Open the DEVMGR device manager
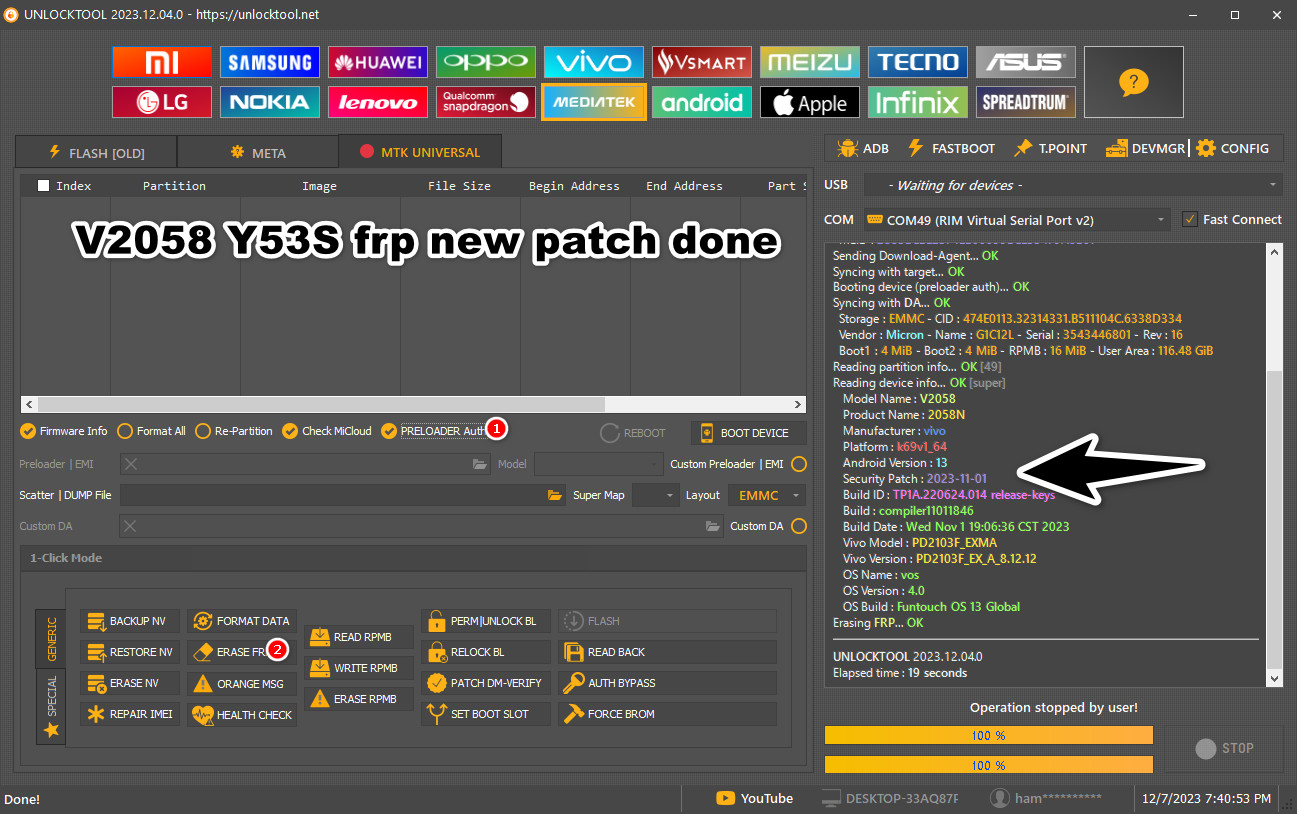This screenshot has width=1297, height=814. tap(1144, 148)
